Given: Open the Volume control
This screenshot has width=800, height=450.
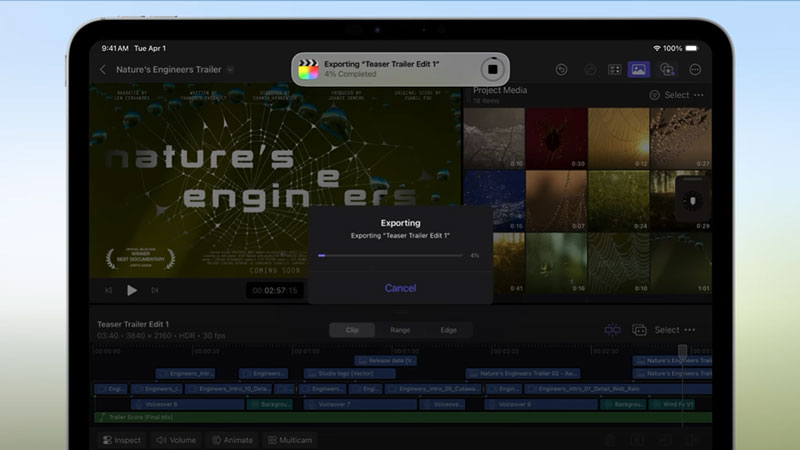Looking at the screenshot, I should 176,440.
